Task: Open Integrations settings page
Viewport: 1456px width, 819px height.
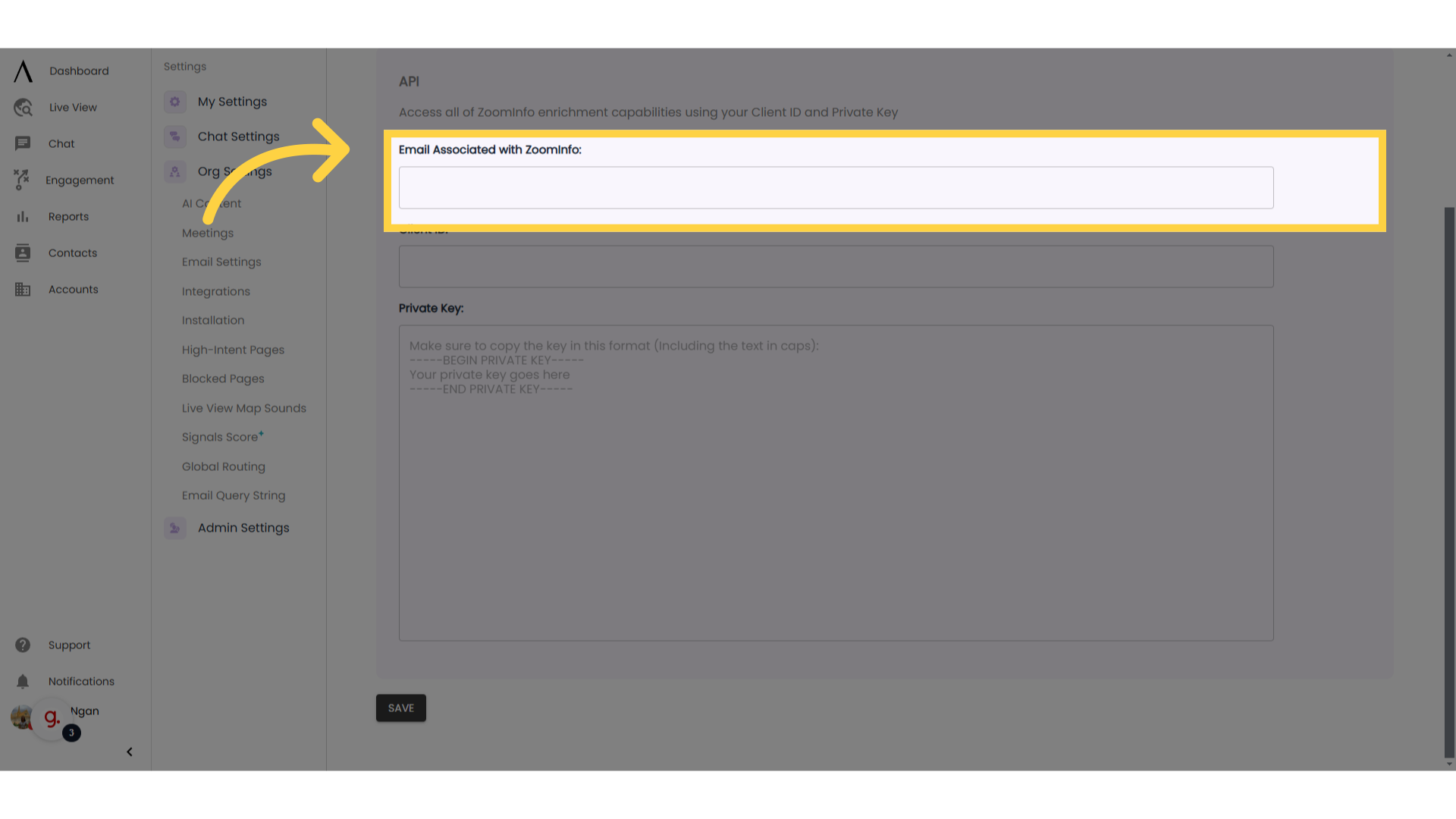Action: point(216,291)
